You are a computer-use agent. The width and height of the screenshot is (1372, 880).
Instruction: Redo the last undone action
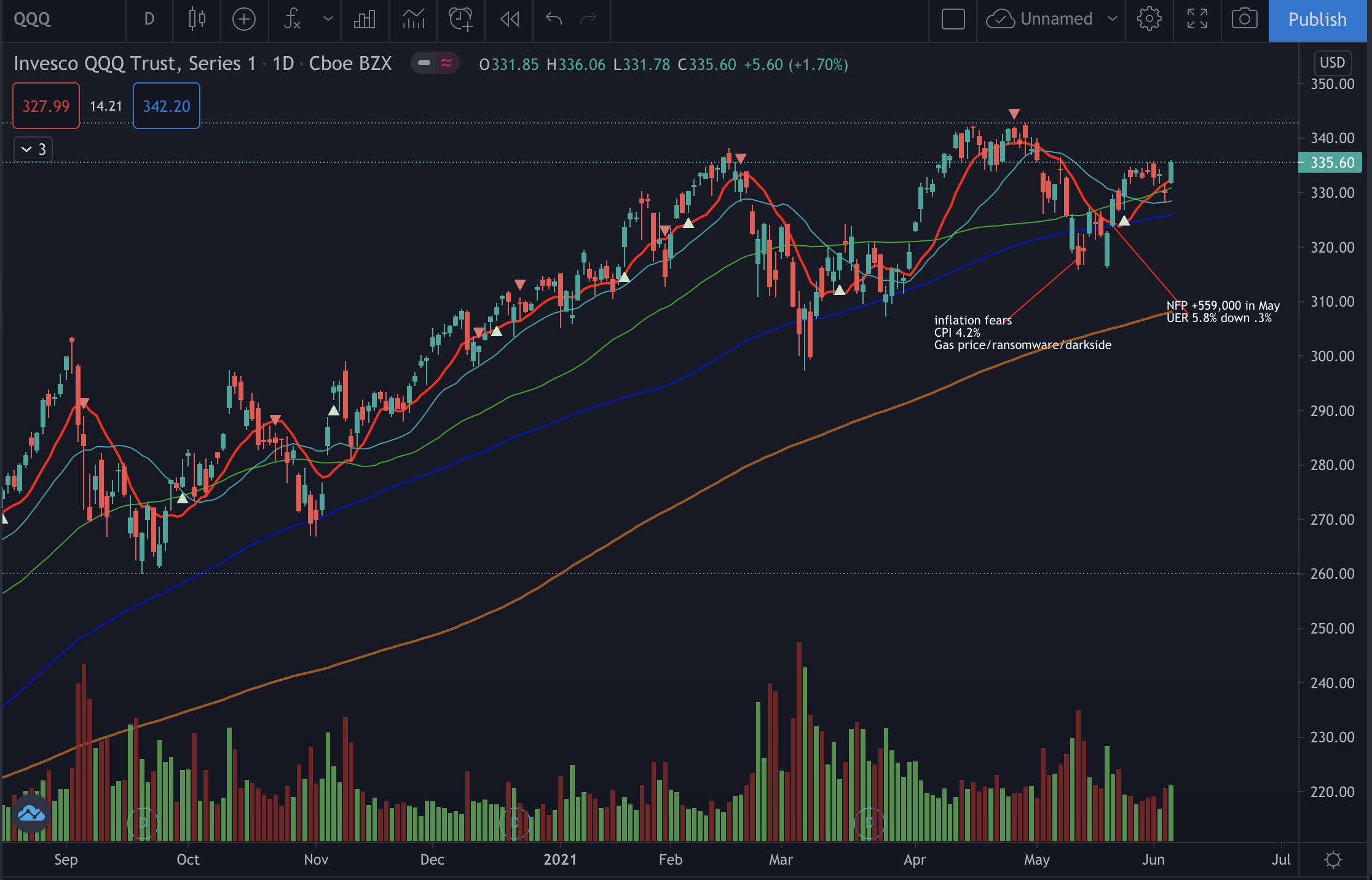click(588, 19)
